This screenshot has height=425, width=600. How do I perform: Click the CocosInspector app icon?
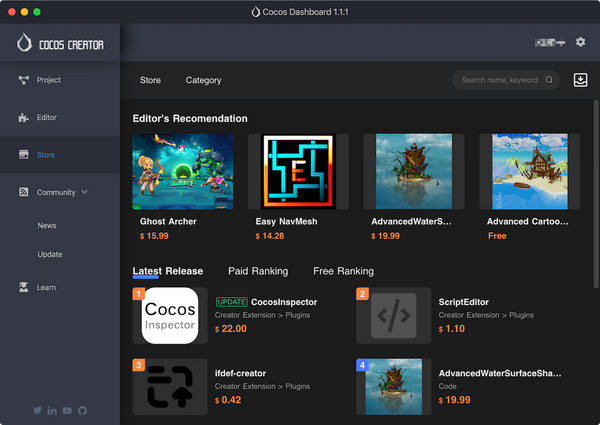(x=170, y=316)
